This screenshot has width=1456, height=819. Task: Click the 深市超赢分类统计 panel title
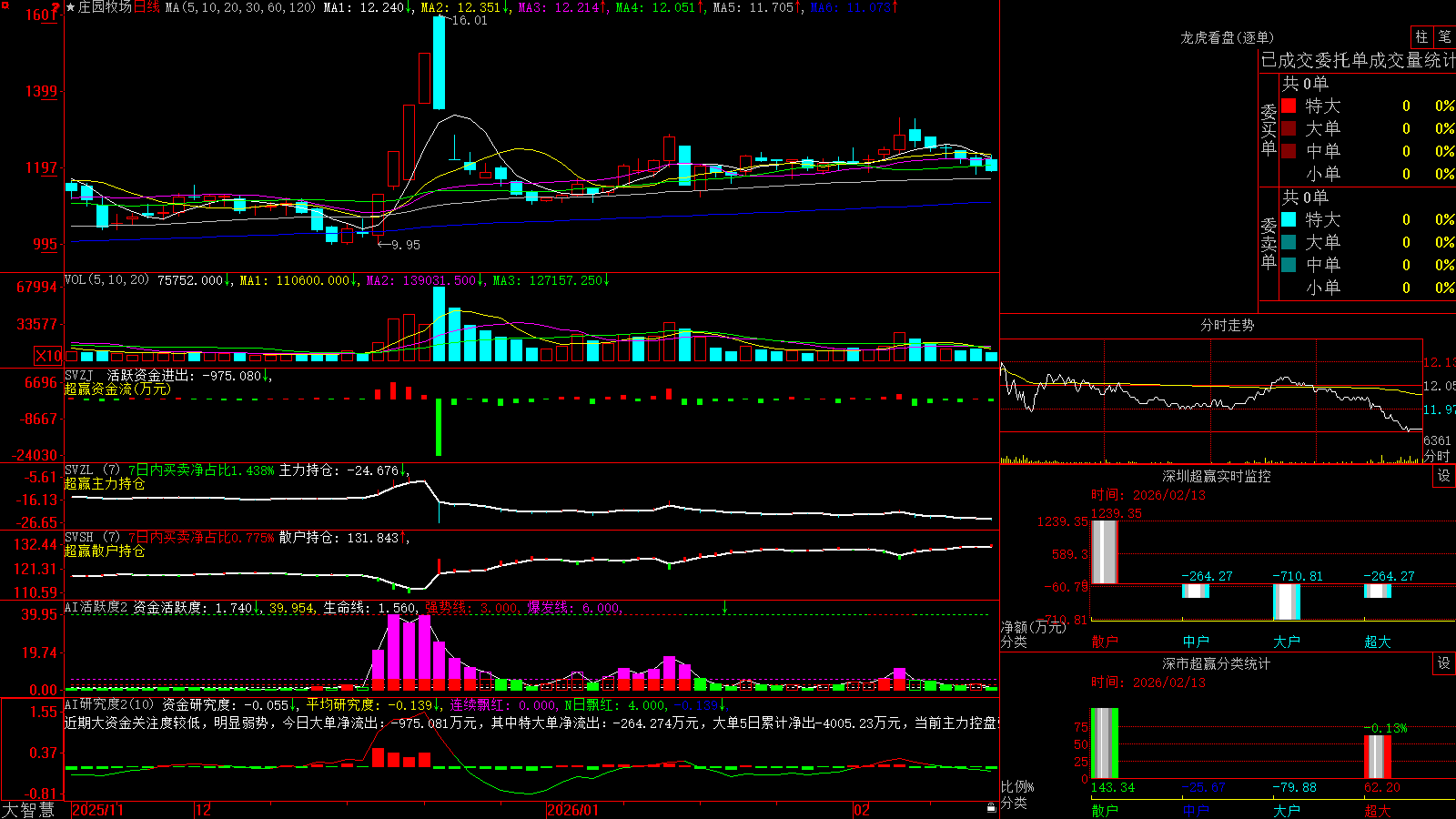point(1217,663)
